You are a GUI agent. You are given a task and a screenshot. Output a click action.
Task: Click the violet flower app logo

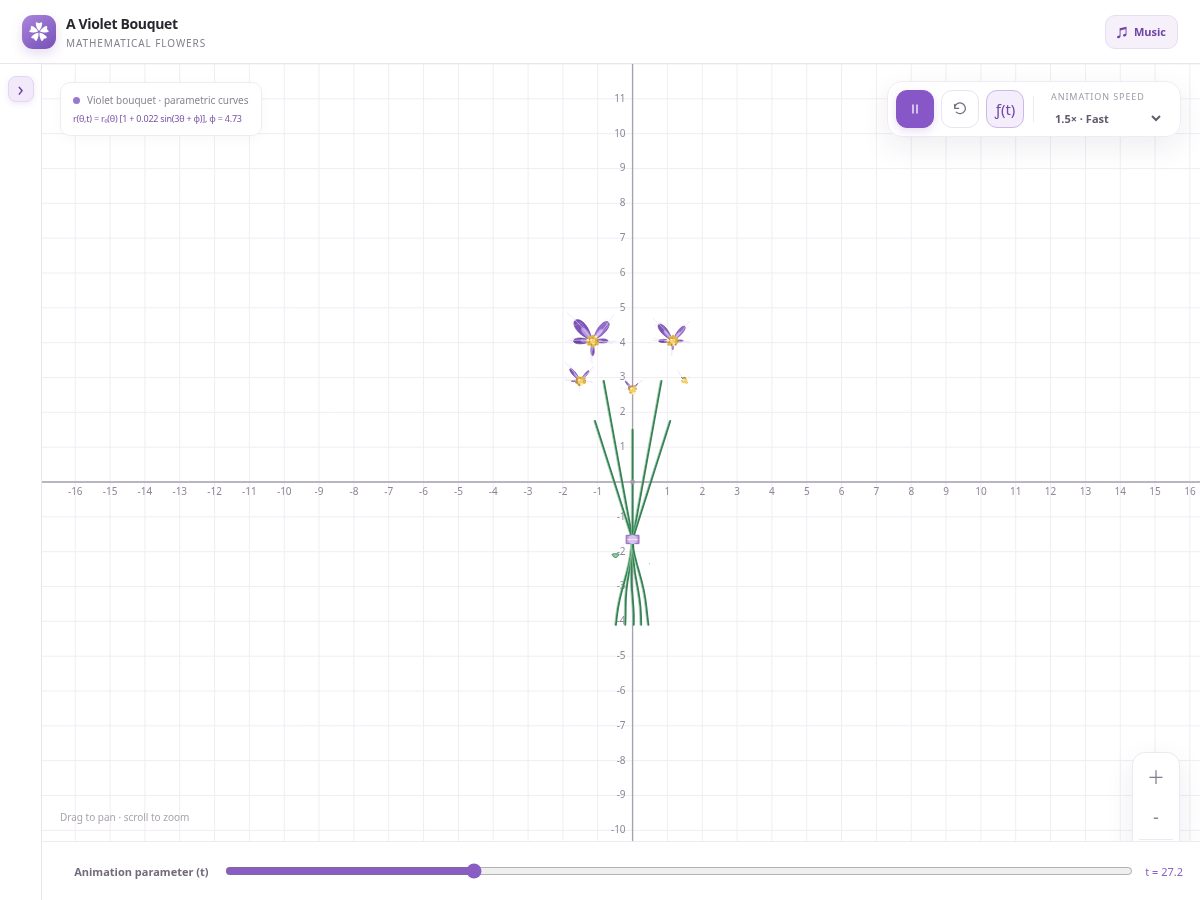coord(39,32)
